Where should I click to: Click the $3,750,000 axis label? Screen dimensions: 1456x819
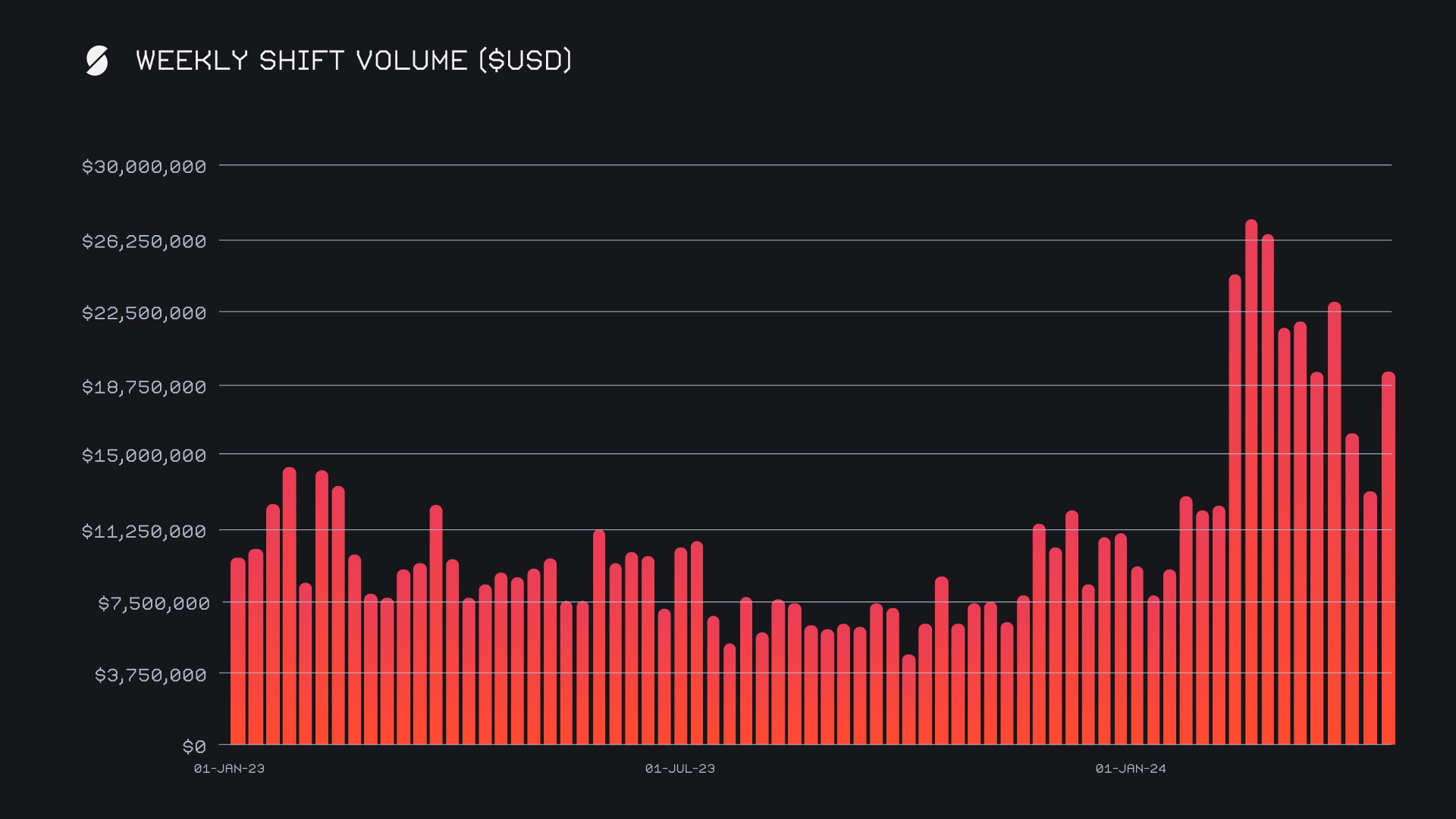(x=150, y=675)
